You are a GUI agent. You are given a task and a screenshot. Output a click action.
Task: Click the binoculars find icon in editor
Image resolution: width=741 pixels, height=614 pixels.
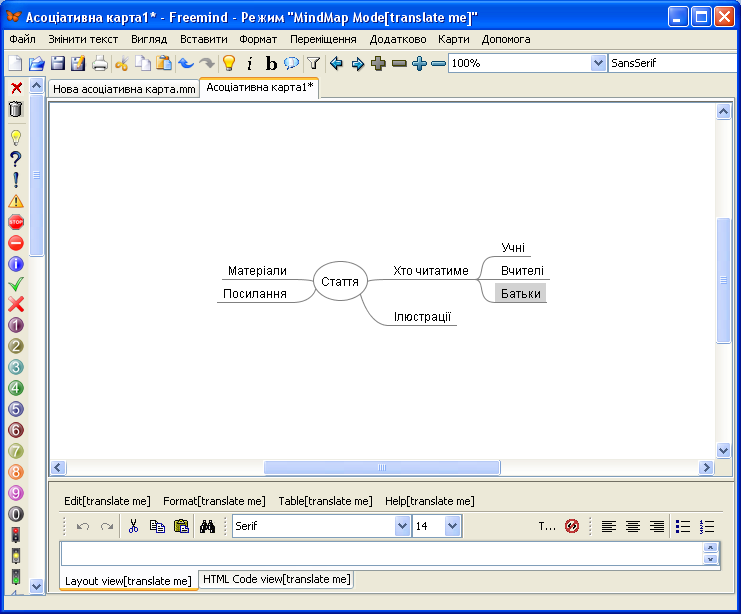point(208,526)
